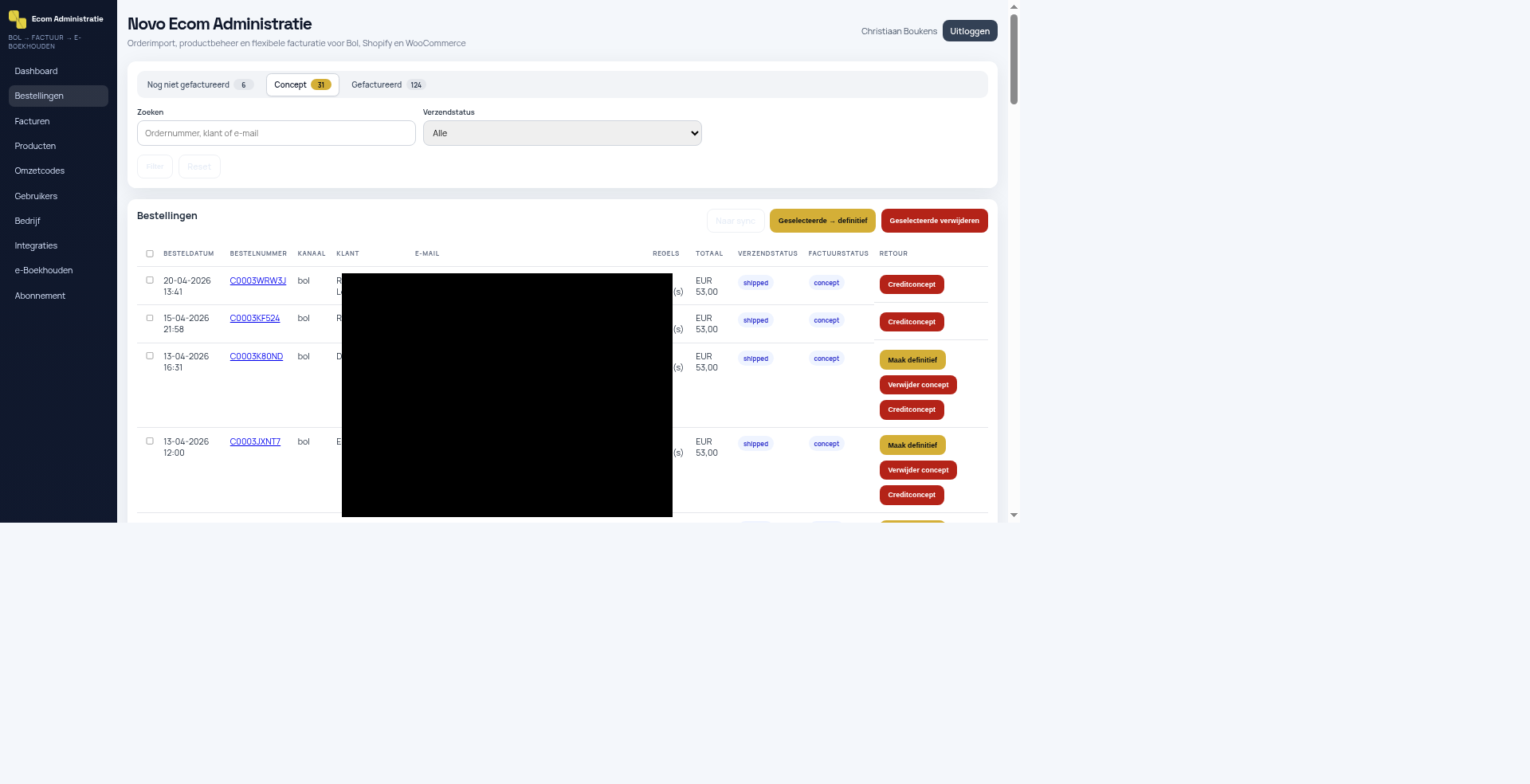The image size is (1530, 784).
Task: Click Verwijder concept for order C0003K80ND
Action: pos(918,385)
